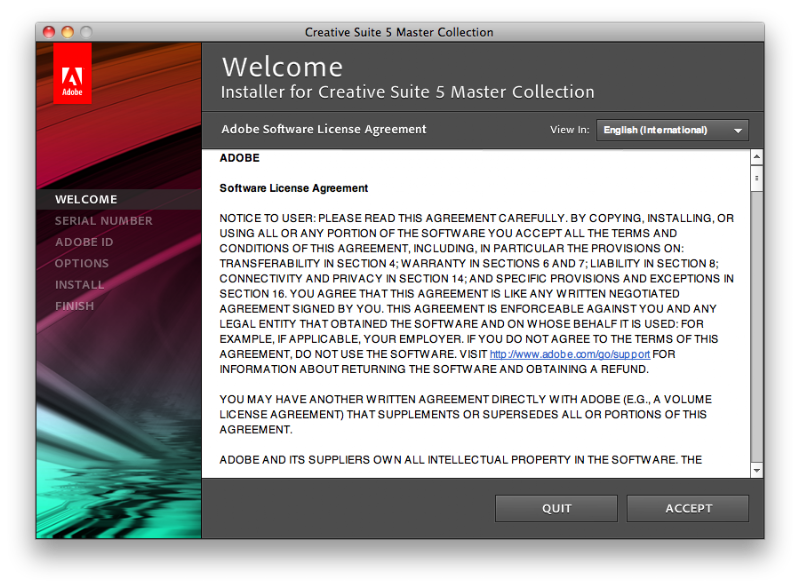Image resolution: width=800 pixels, height=588 pixels.
Task: Close the installer window with red button
Action: [x=49, y=32]
